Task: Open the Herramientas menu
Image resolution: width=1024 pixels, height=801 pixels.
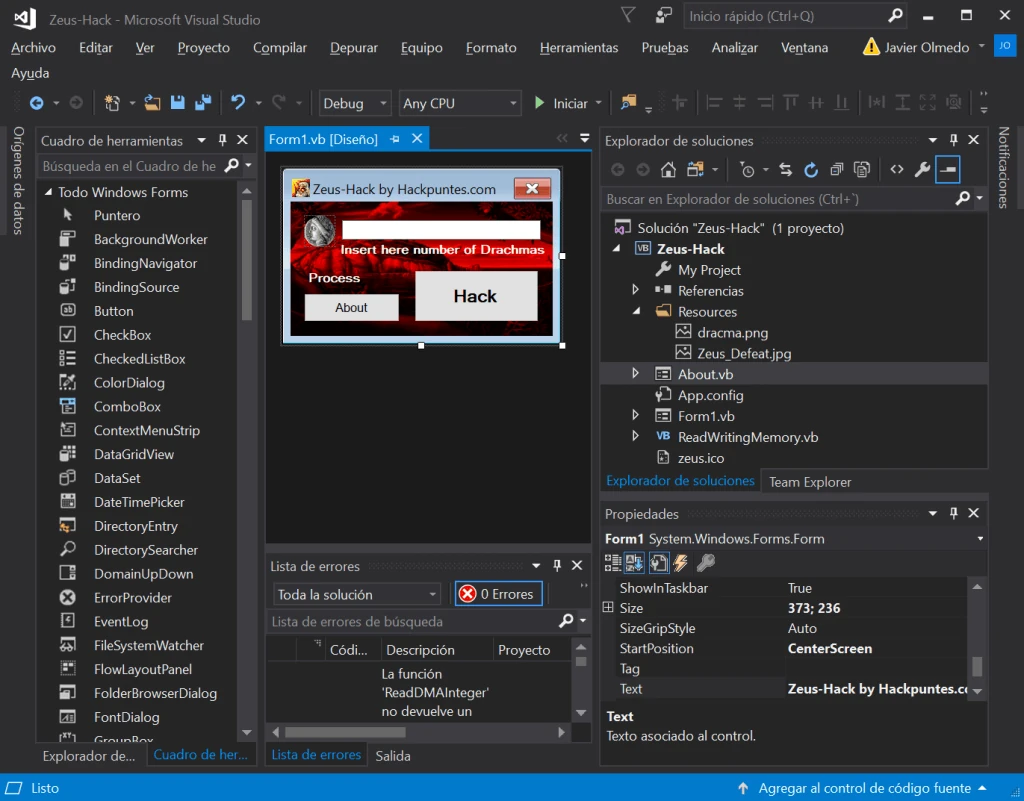Action: [579, 48]
